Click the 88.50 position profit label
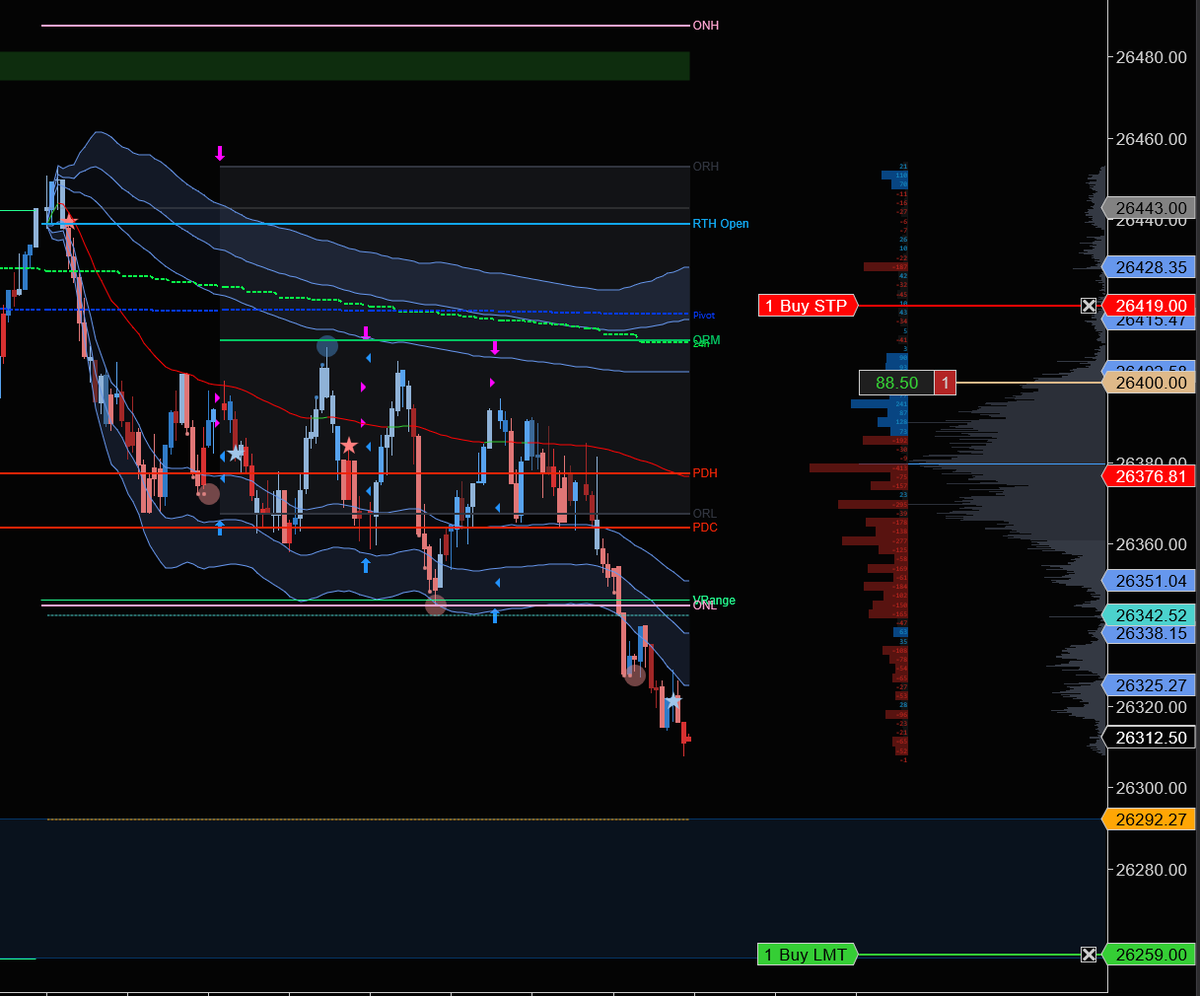 896,382
